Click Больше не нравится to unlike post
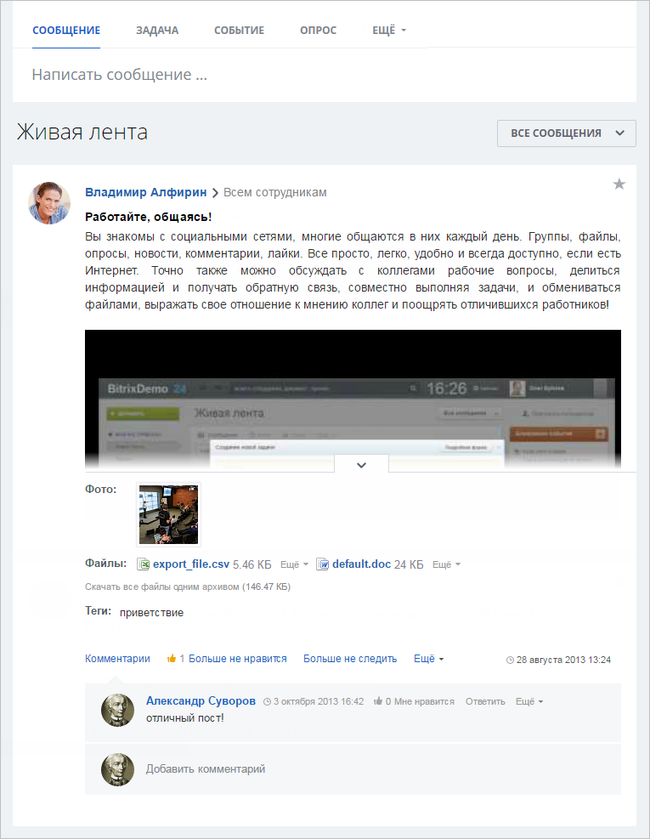This screenshot has width=650, height=839. [238, 659]
